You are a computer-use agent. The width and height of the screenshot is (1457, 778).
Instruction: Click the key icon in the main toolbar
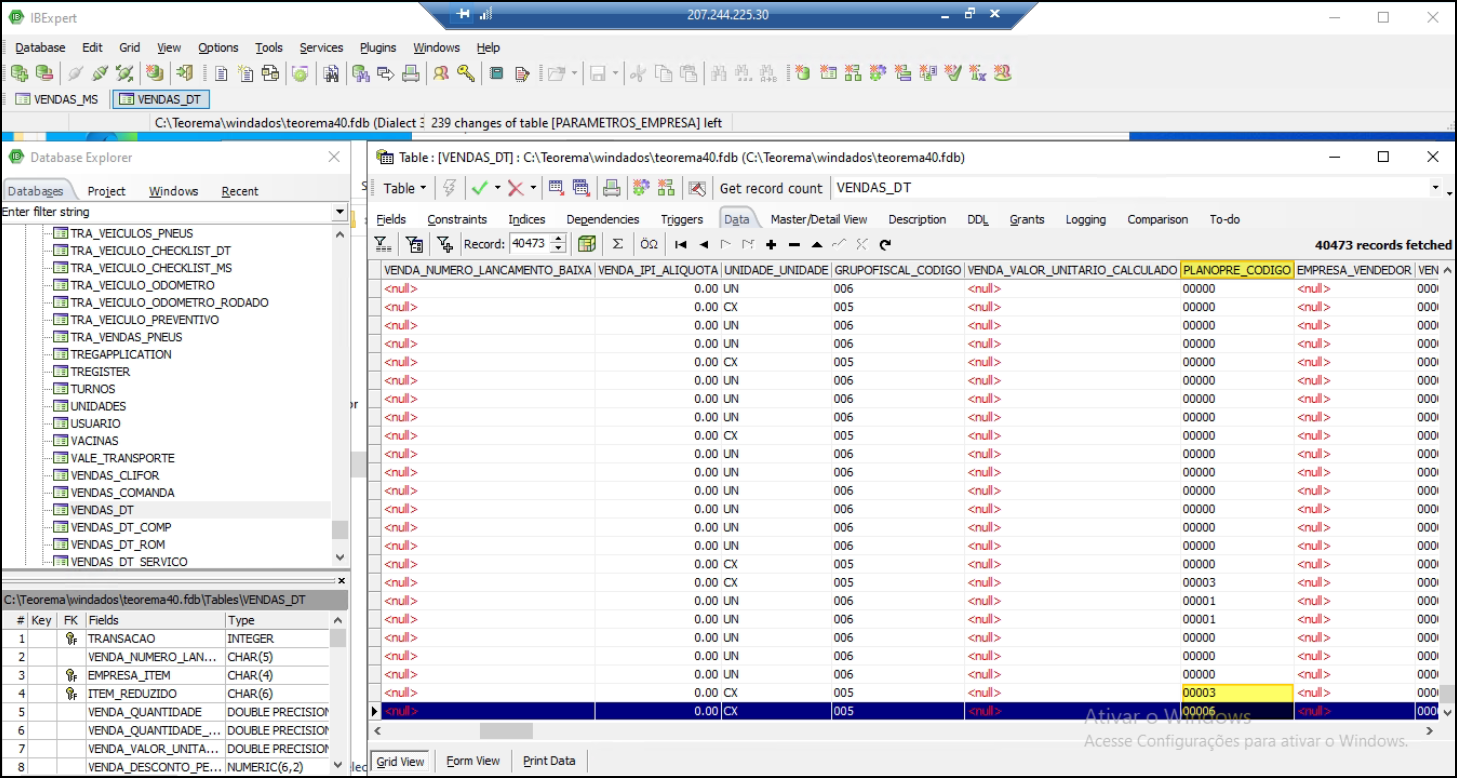pyautogui.click(x=465, y=73)
